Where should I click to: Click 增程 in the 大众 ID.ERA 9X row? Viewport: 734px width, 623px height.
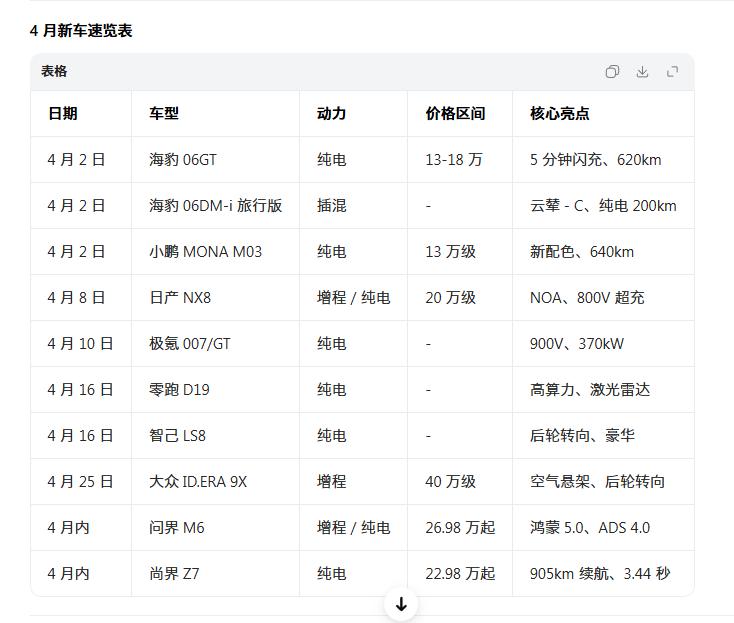click(x=331, y=482)
